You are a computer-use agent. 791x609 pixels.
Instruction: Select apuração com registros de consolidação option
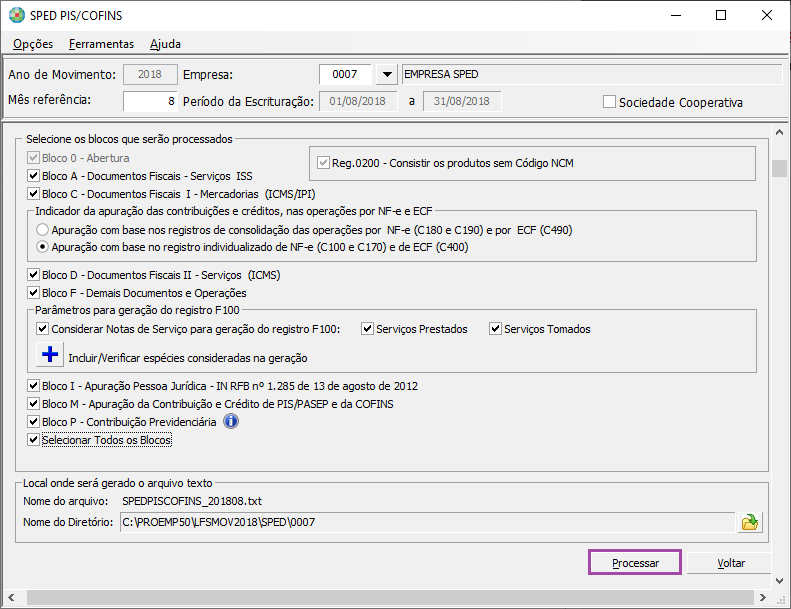coord(42,229)
